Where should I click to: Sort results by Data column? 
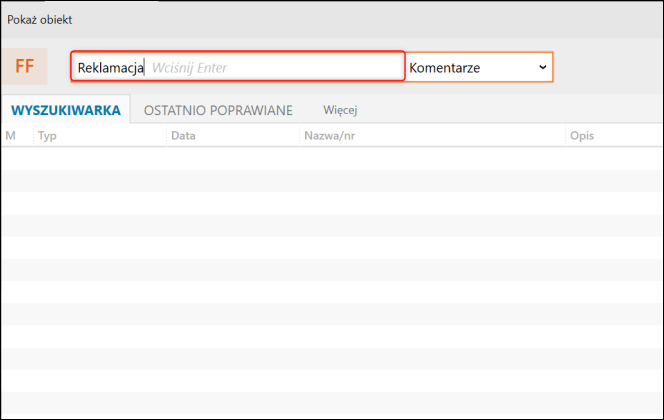pyautogui.click(x=183, y=134)
